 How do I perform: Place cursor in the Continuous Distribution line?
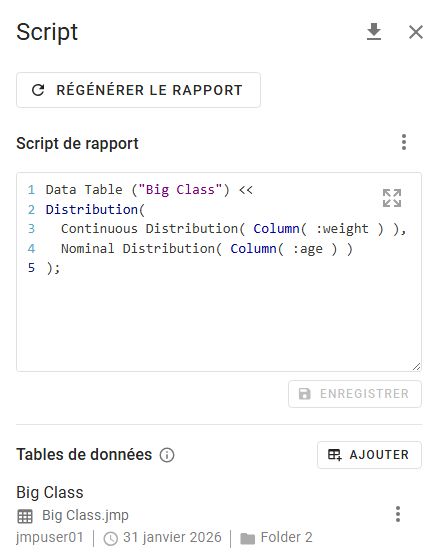(x=234, y=229)
